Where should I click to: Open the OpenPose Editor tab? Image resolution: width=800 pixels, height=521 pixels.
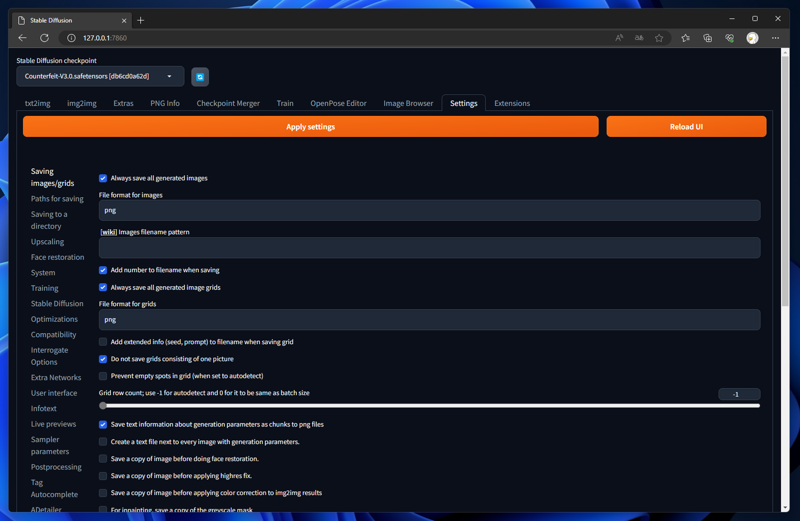tap(338, 103)
